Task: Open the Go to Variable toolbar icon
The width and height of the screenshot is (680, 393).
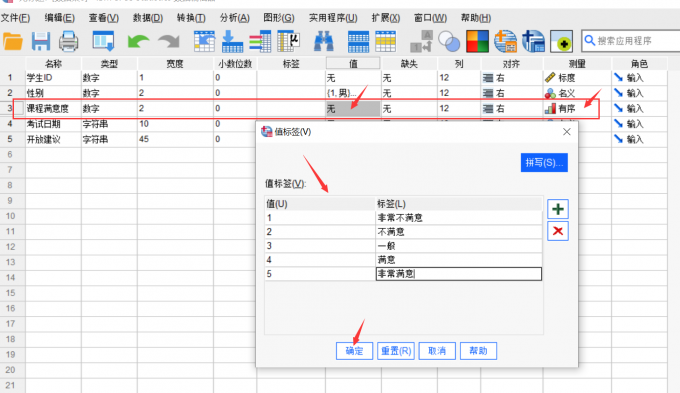Action: pyautogui.click(x=232, y=42)
